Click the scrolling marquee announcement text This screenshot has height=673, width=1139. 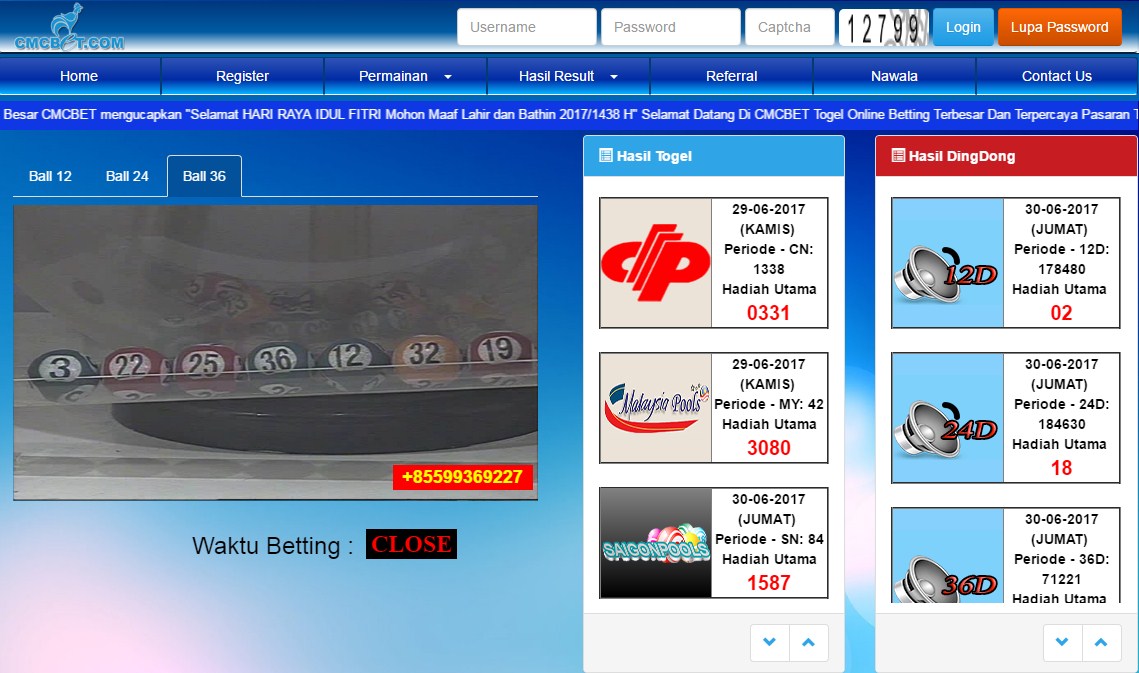570,114
